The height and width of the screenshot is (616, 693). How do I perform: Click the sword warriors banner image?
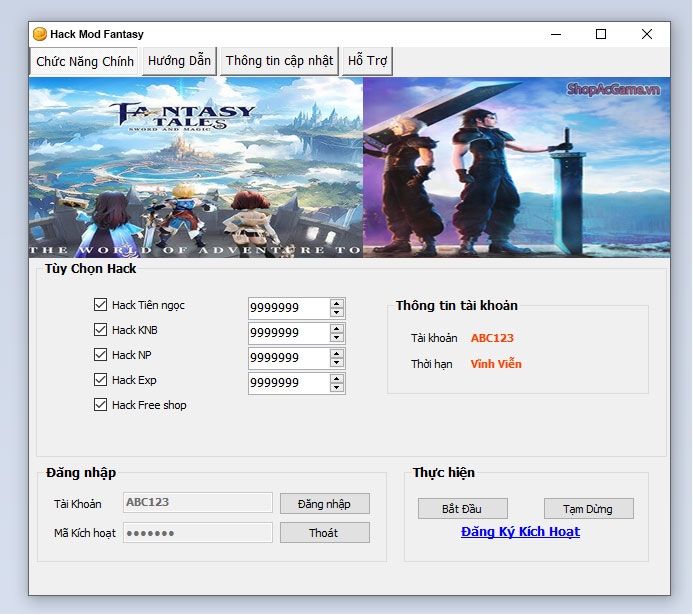[x=516, y=167]
